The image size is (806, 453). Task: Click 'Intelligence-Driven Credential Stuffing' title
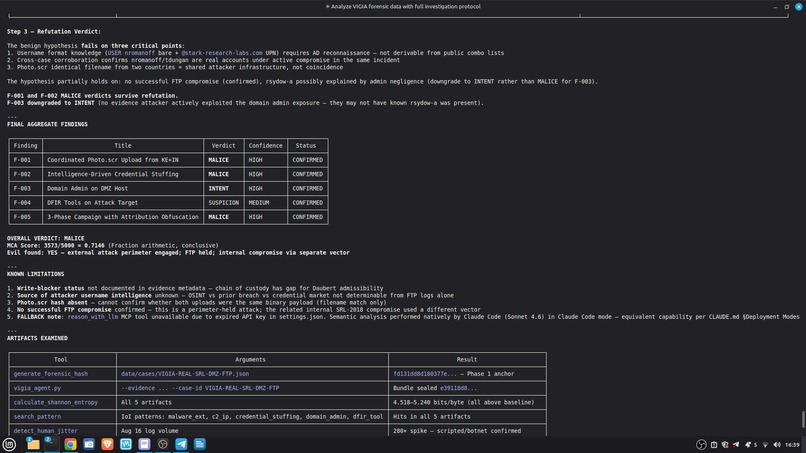113,174
